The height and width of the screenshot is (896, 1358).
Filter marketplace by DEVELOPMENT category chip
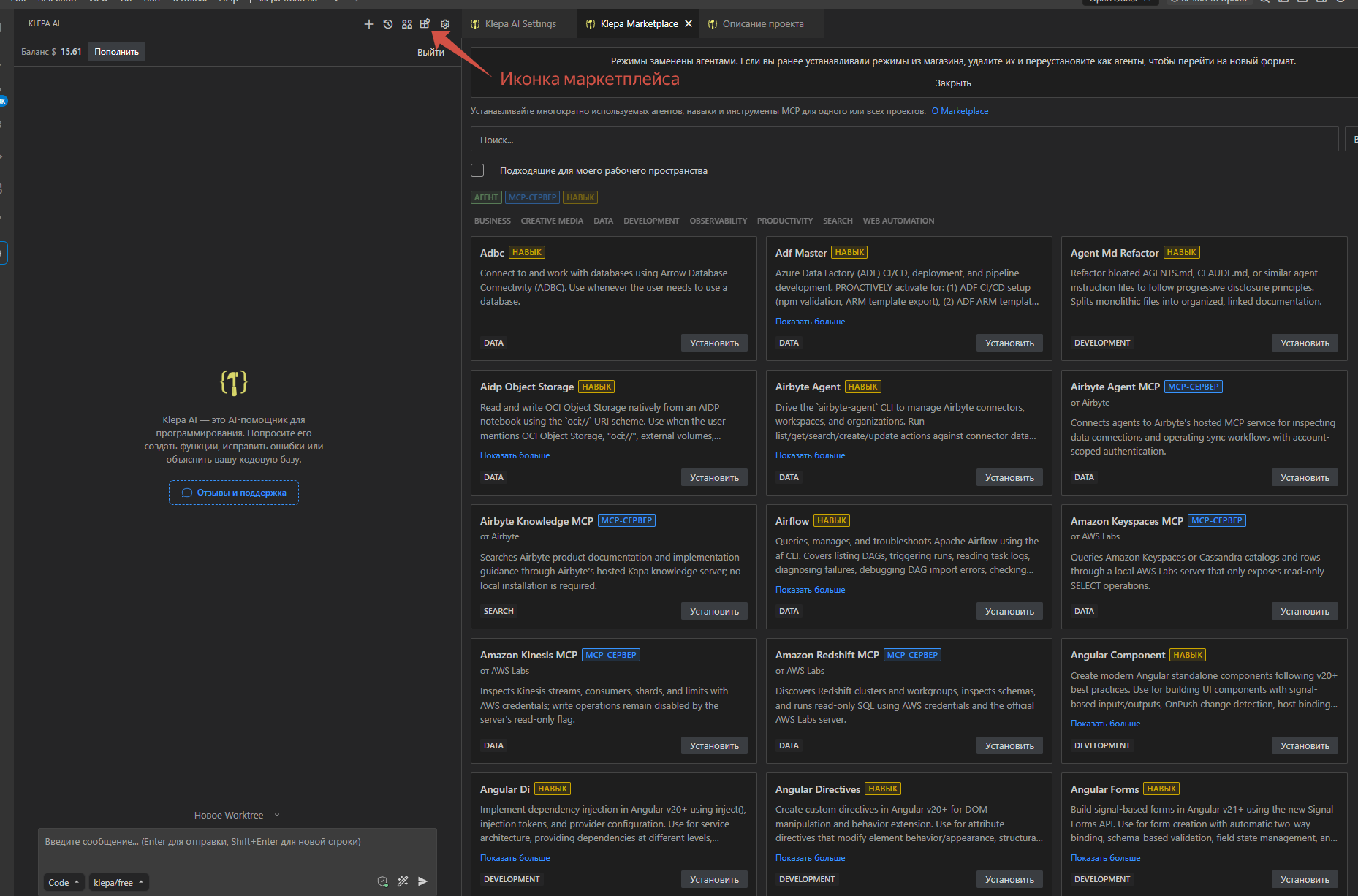pos(651,221)
